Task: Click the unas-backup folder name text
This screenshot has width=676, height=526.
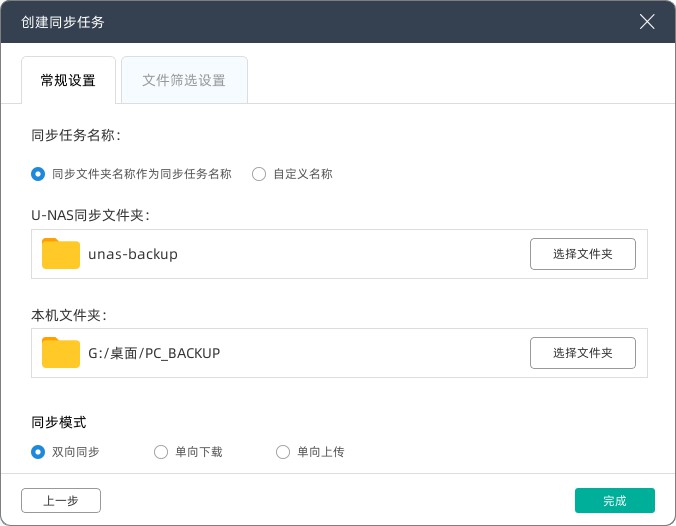Action: (x=133, y=254)
